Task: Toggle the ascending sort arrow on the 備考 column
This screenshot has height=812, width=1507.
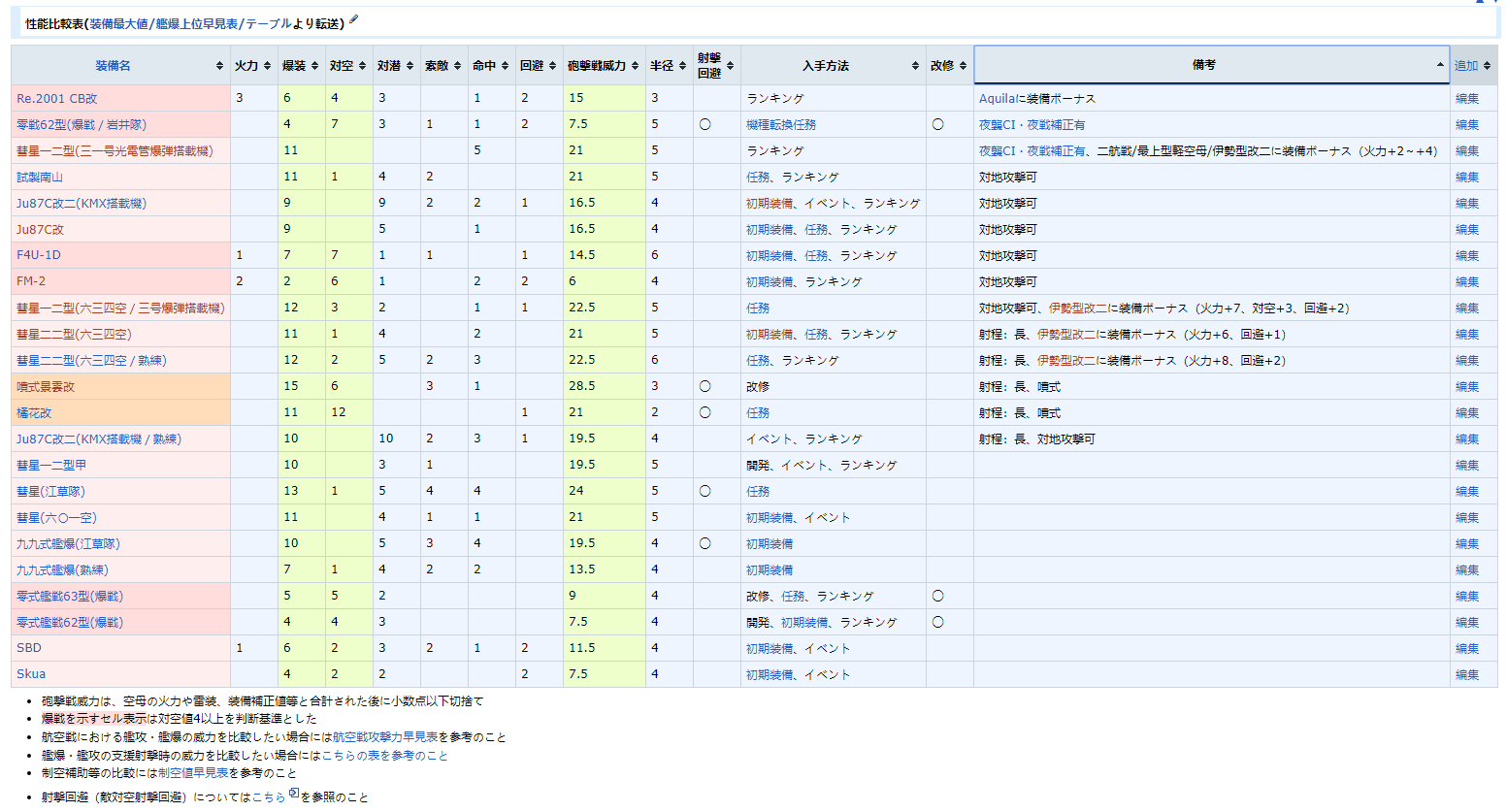Action: (x=1440, y=64)
